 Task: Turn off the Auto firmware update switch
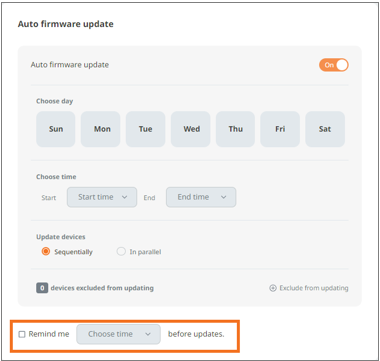[x=334, y=65]
